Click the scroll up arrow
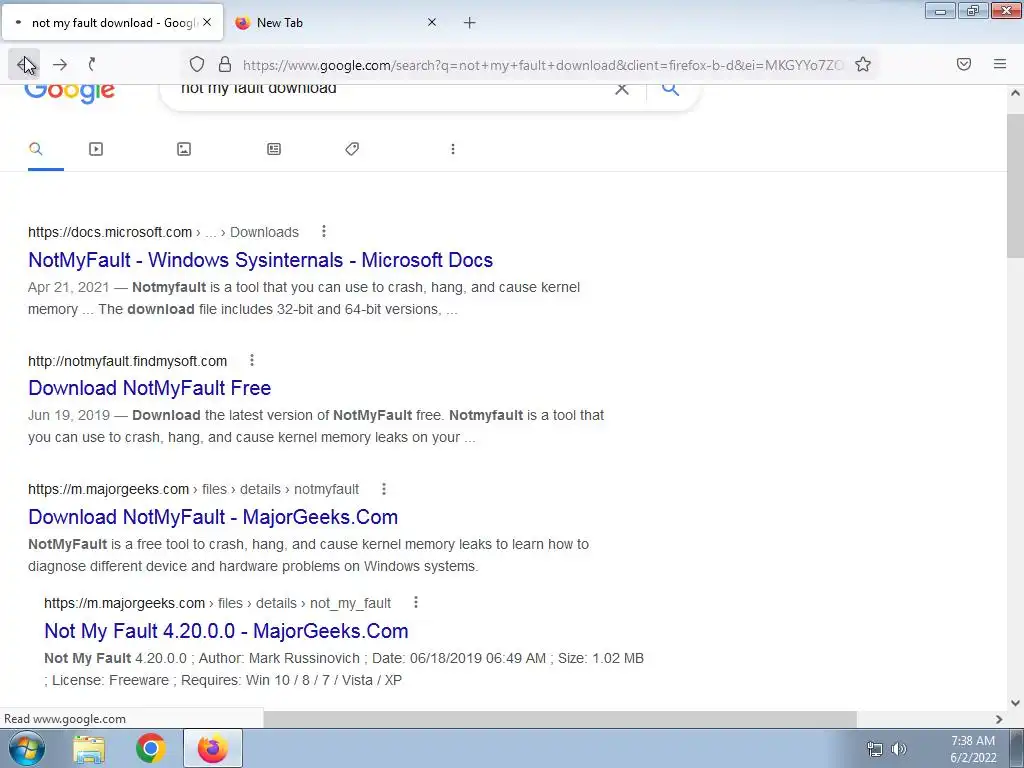Viewport: 1024px width, 768px height. [1015, 93]
